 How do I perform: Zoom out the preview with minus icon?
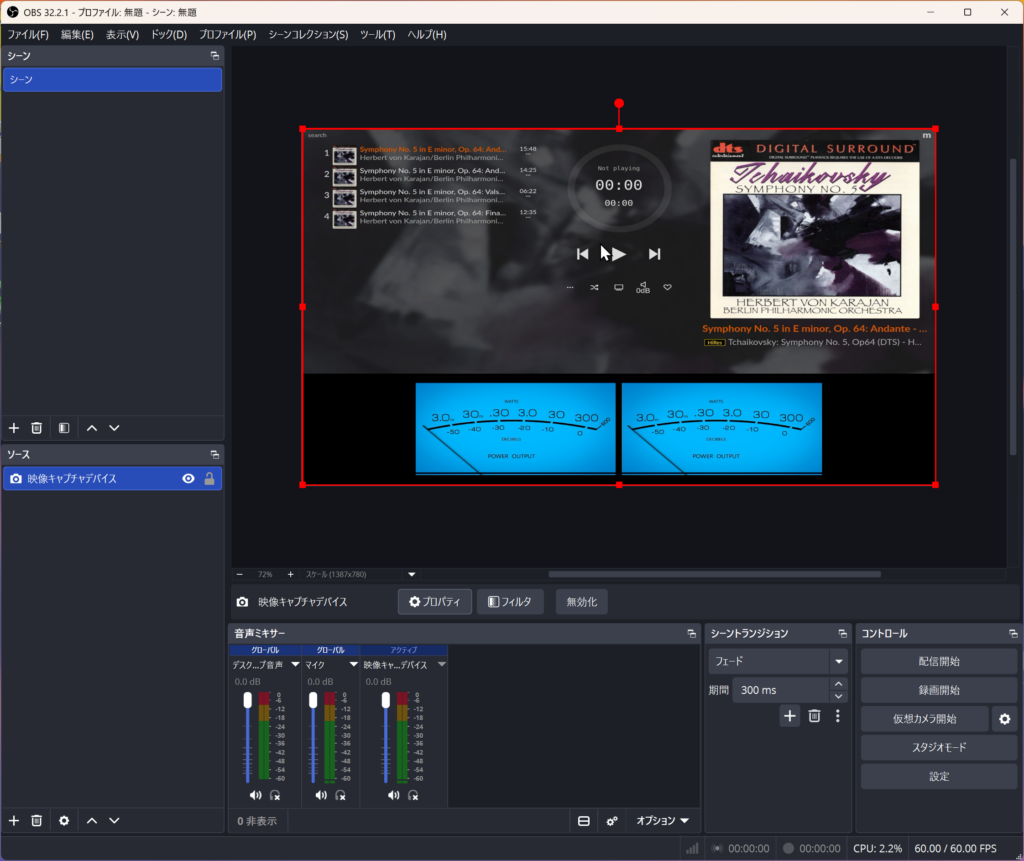coord(240,574)
